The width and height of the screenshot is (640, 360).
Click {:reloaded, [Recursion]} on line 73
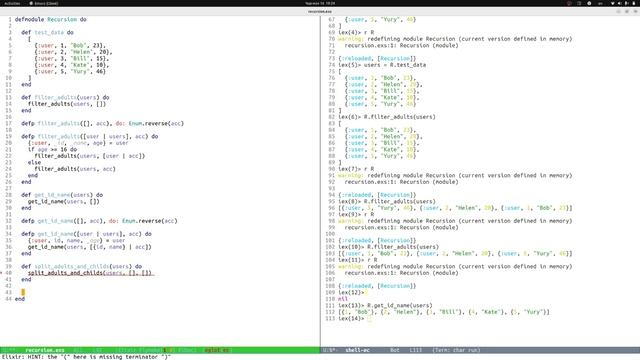coord(377,58)
